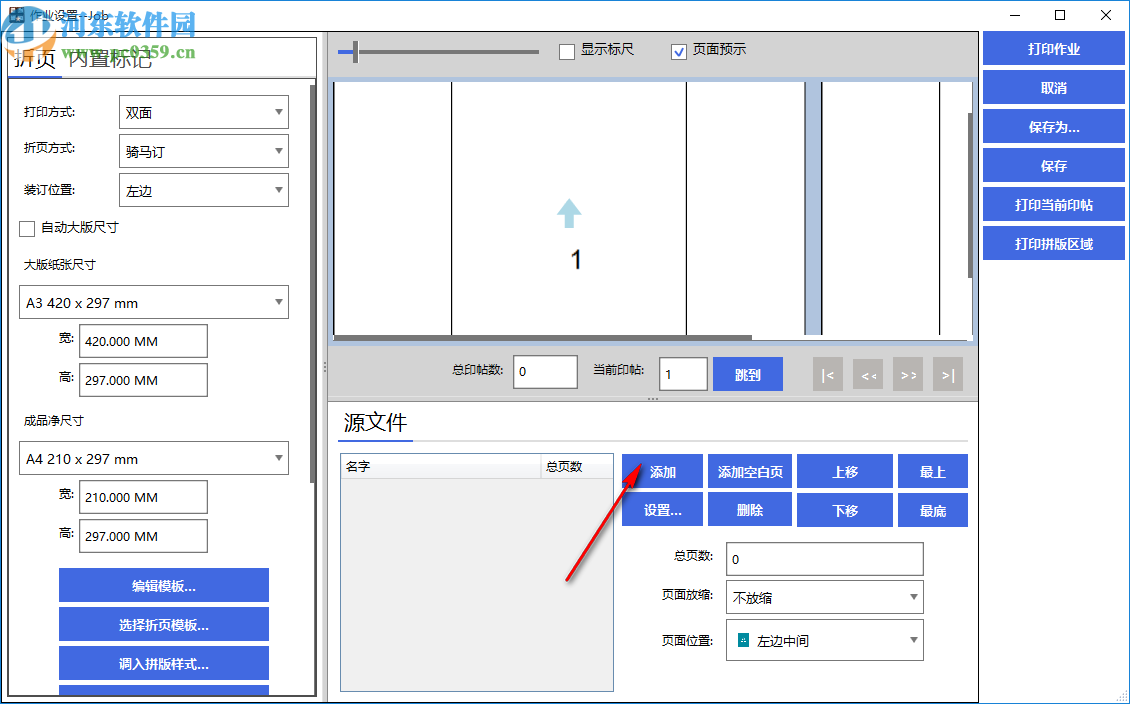Open 编辑模板... button
The width and height of the screenshot is (1130, 704).
(164, 586)
